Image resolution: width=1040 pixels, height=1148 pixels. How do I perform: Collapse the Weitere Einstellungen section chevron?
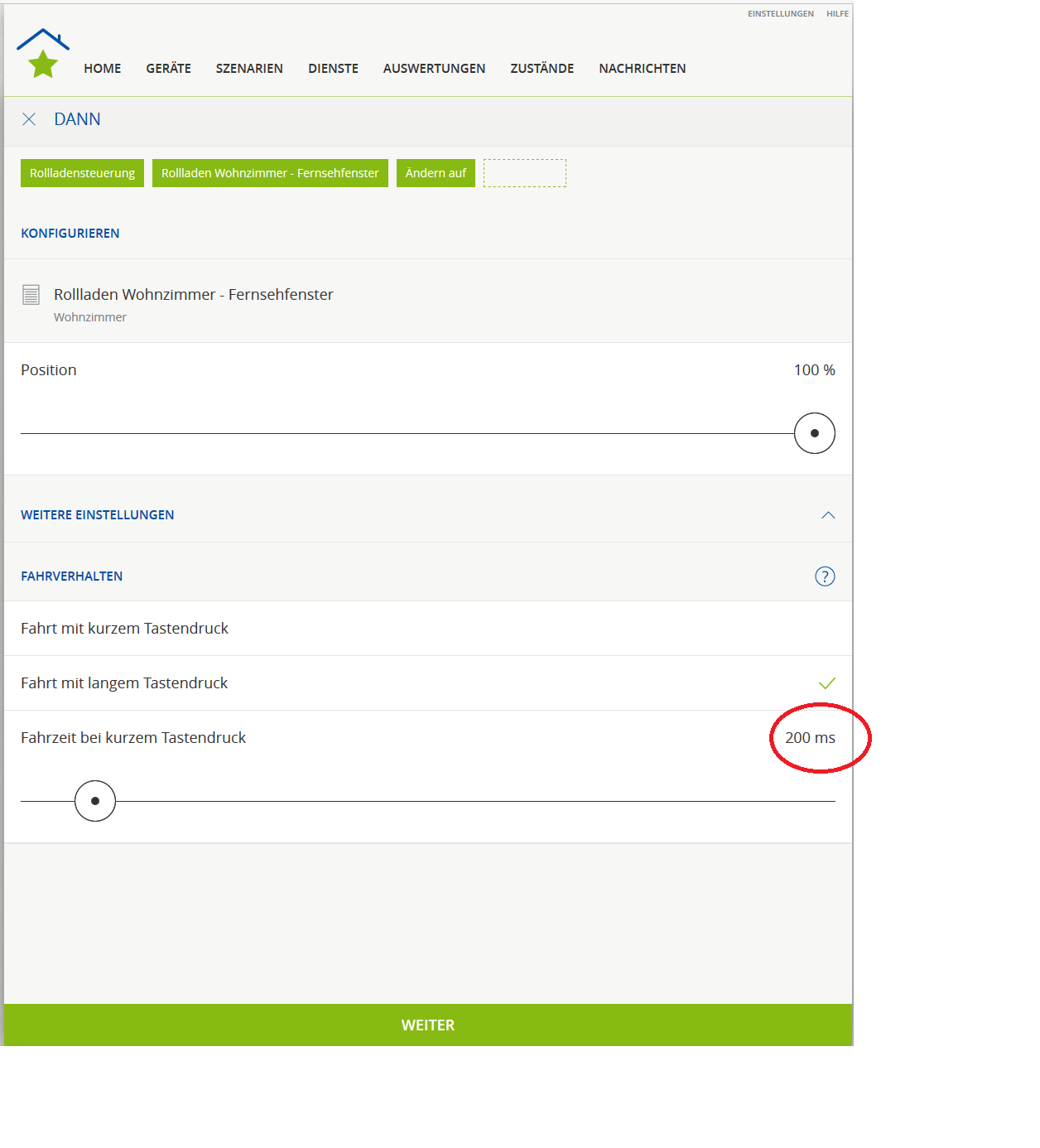(x=827, y=515)
